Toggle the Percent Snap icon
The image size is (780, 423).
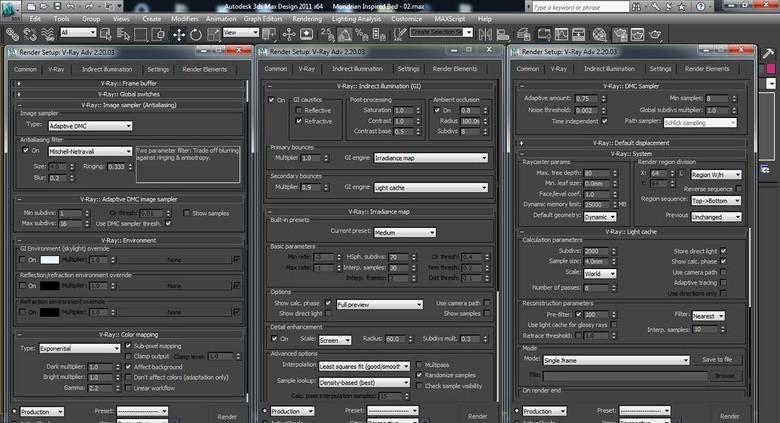[362, 34]
